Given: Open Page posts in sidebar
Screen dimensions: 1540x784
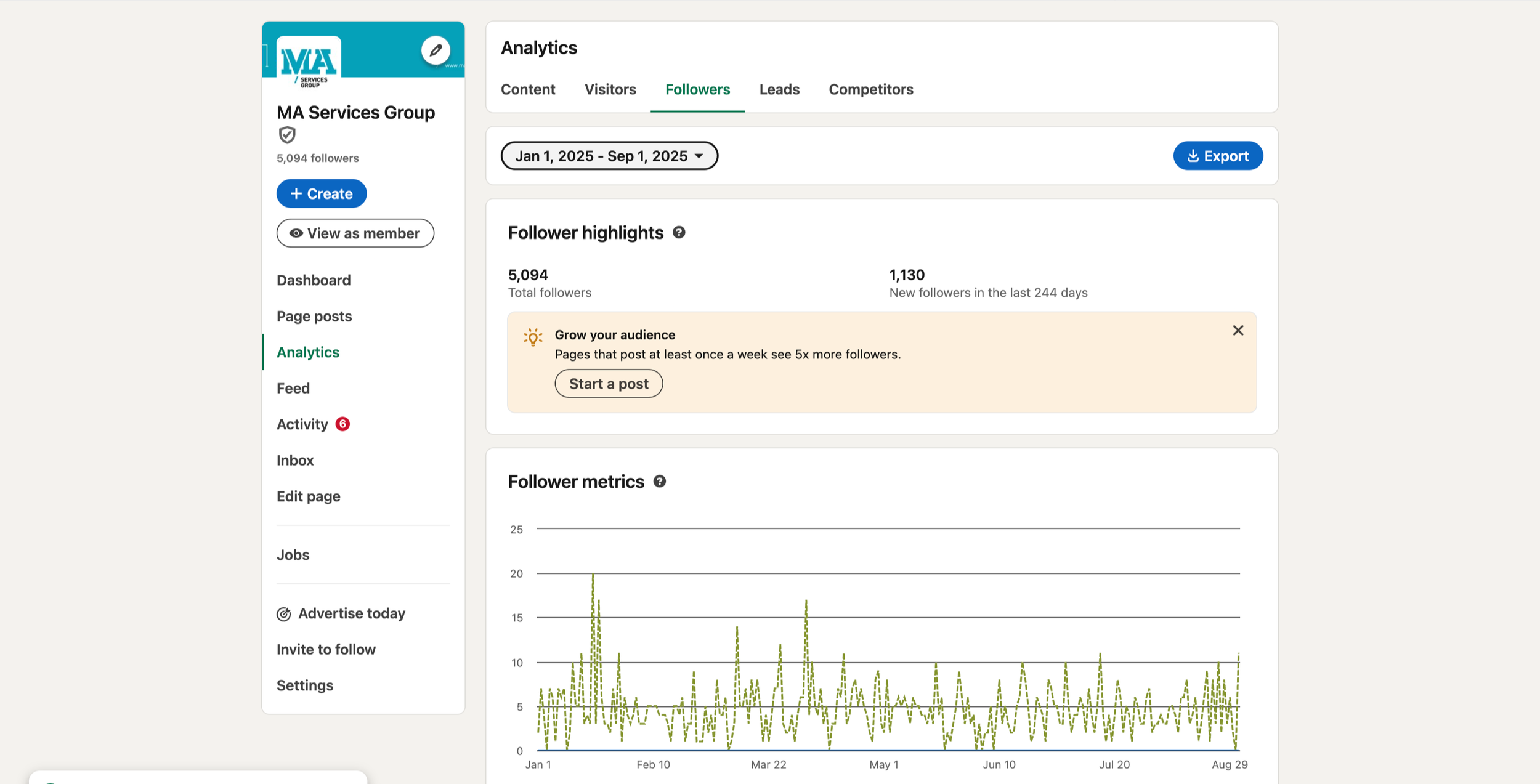Looking at the screenshot, I should click(314, 317).
